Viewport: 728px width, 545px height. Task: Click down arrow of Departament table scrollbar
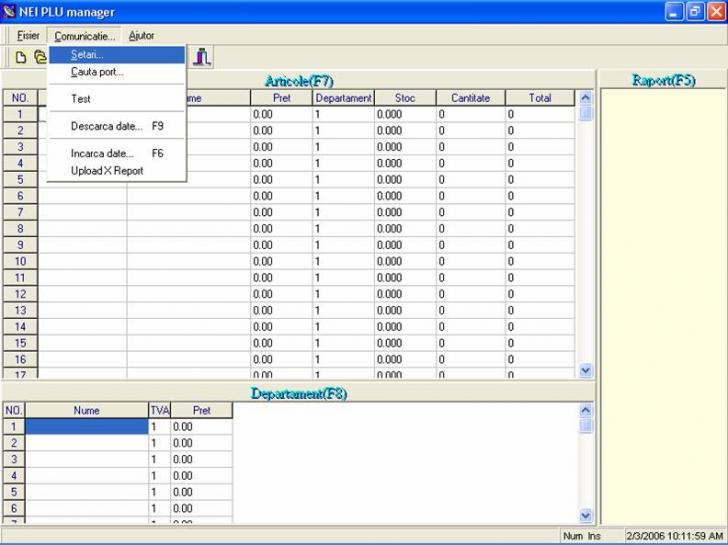pyautogui.click(x=586, y=517)
